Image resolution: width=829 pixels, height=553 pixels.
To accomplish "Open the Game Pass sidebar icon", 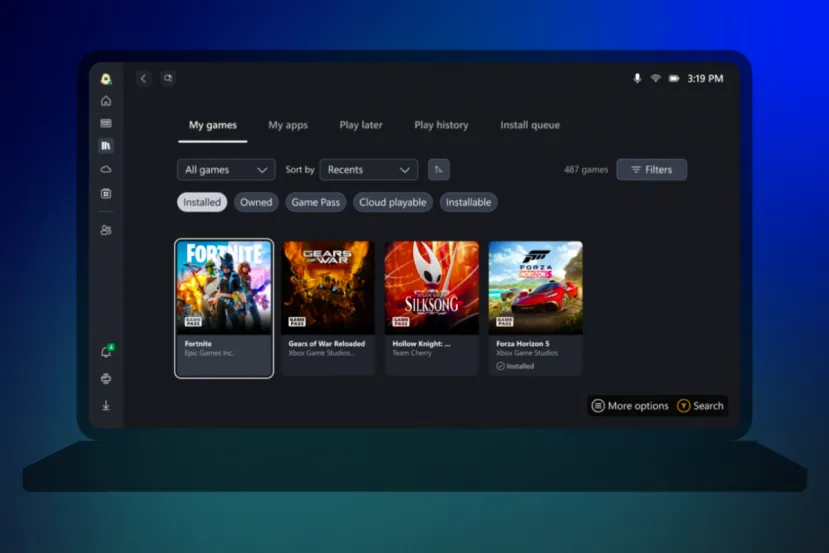I will click(x=106, y=123).
